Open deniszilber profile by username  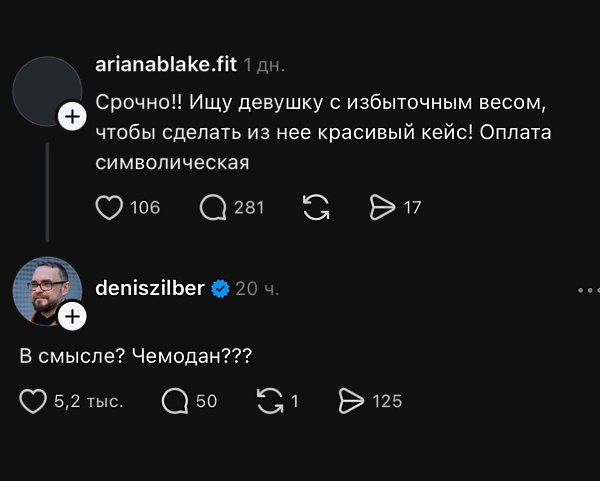[150, 288]
